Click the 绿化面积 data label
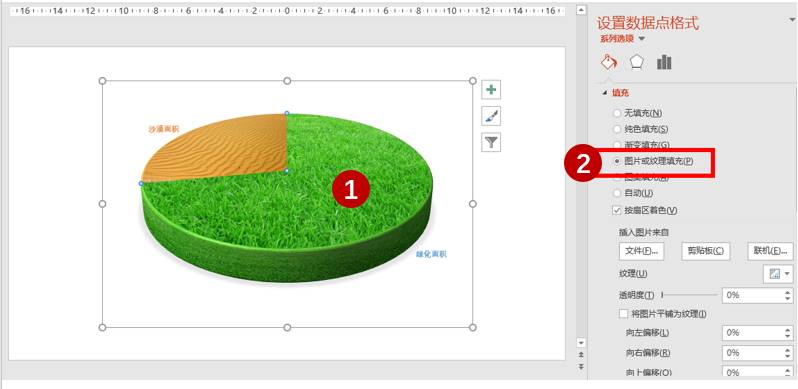Viewport: 798px width, 389px height. click(432, 254)
